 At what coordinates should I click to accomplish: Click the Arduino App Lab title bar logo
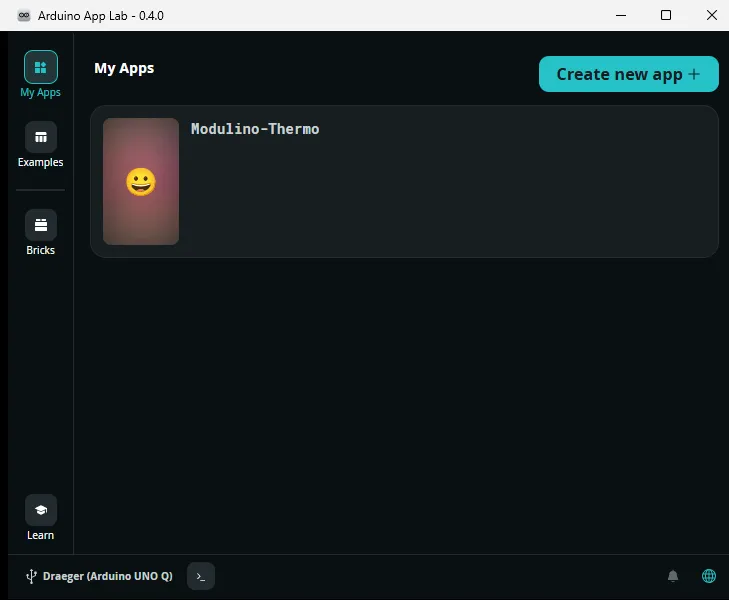click(x=24, y=16)
